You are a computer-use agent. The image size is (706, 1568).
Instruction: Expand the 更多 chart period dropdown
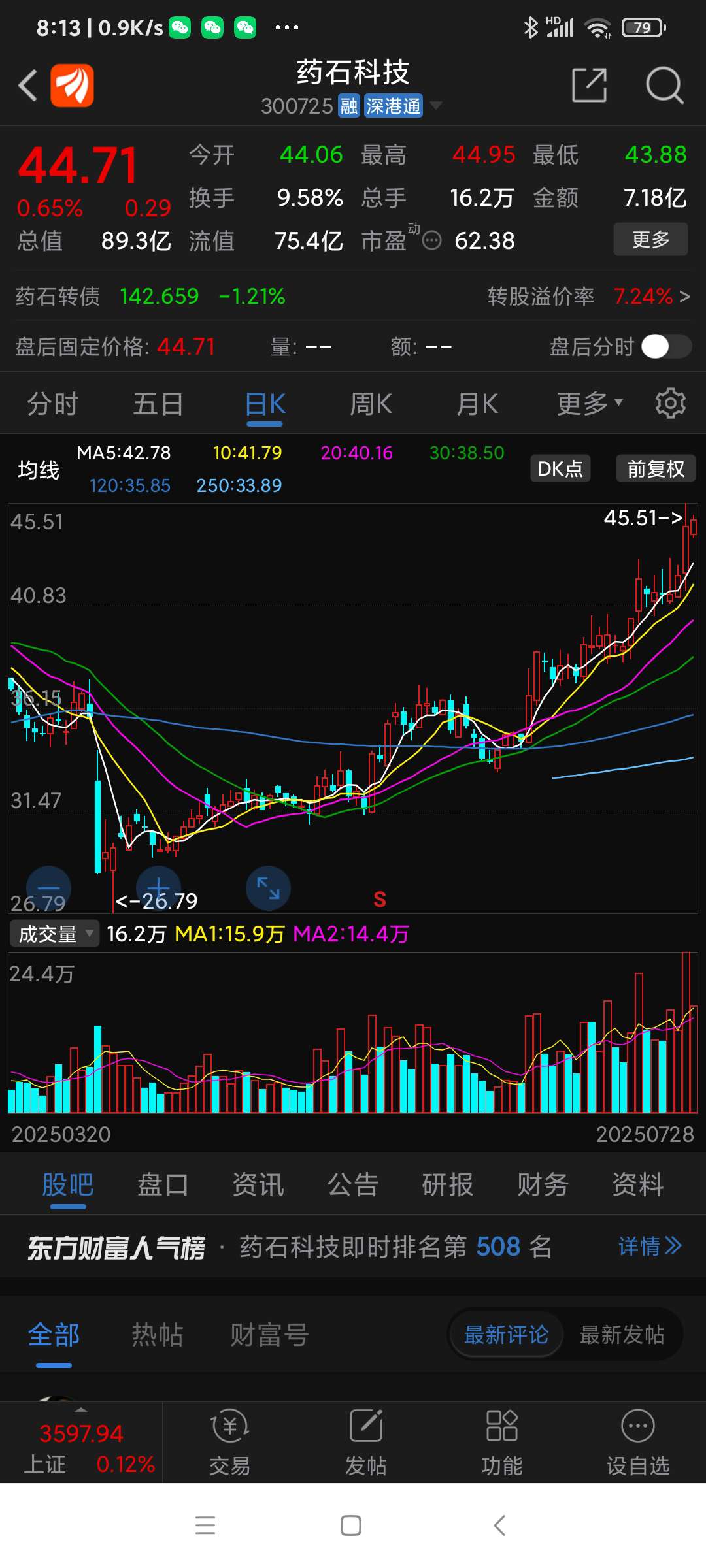[589, 404]
